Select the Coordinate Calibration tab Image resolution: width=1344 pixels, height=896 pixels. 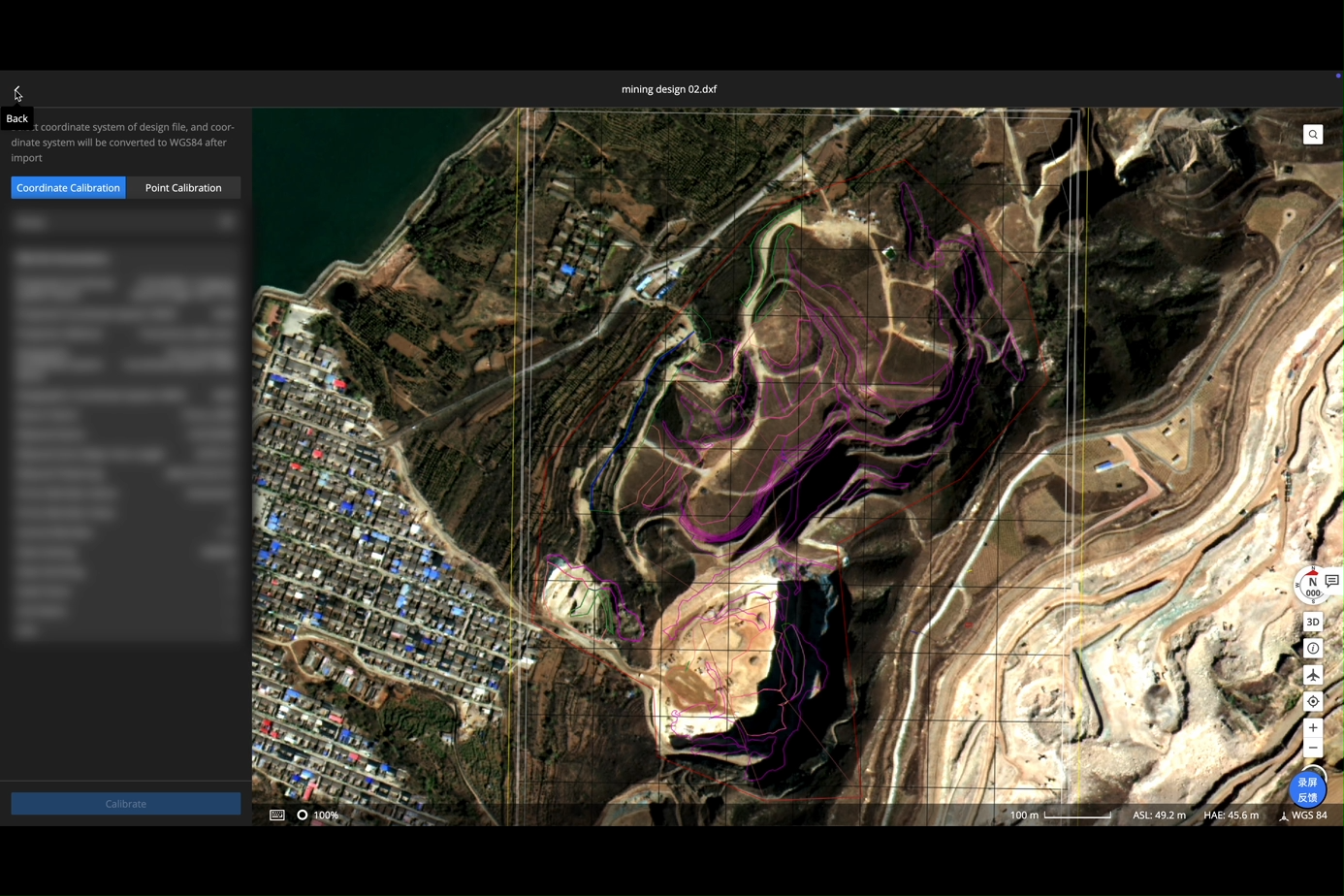coord(68,188)
